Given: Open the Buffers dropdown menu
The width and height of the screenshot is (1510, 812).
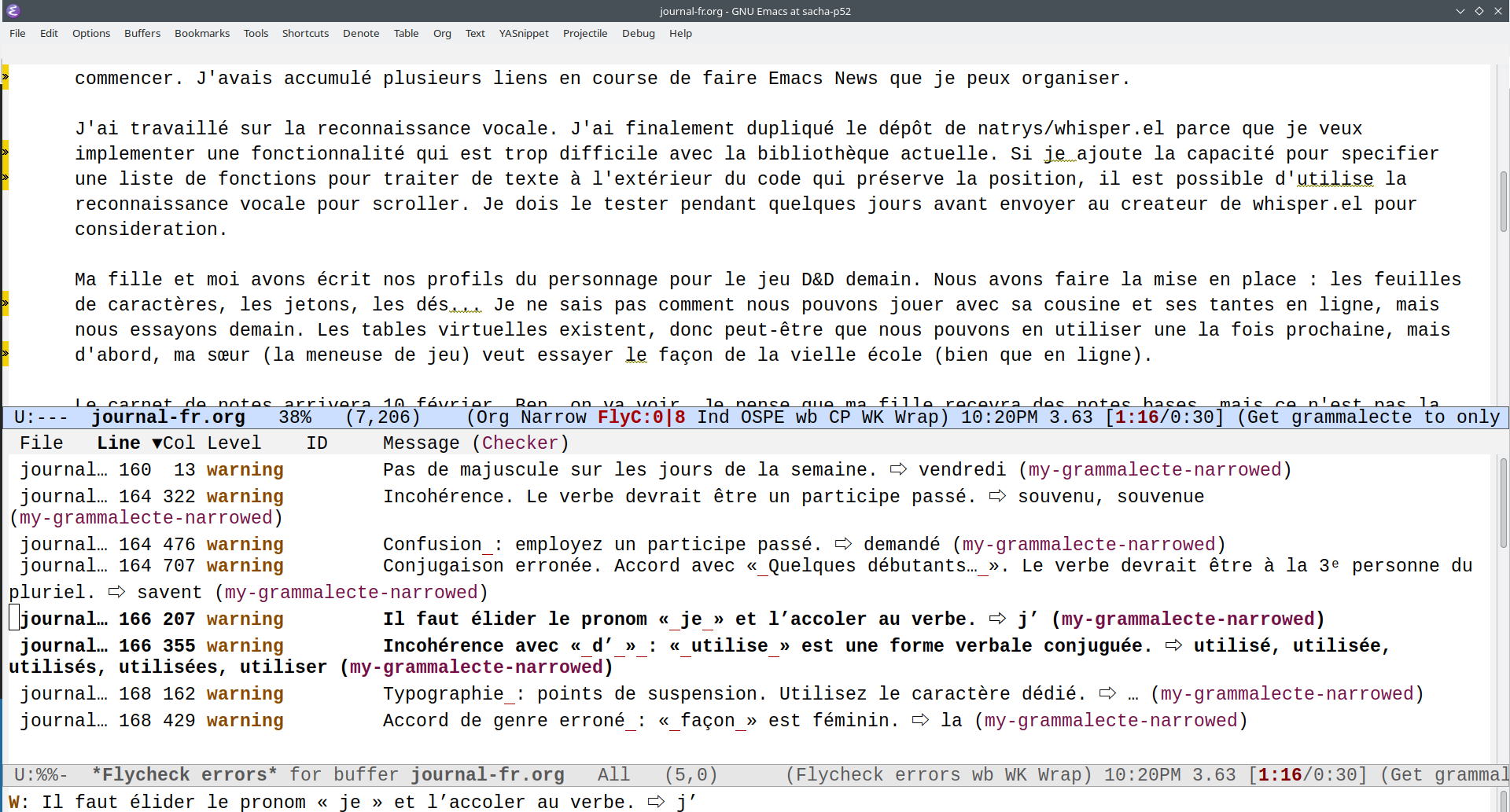Looking at the screenshot, I should click(x=142, y=33).
